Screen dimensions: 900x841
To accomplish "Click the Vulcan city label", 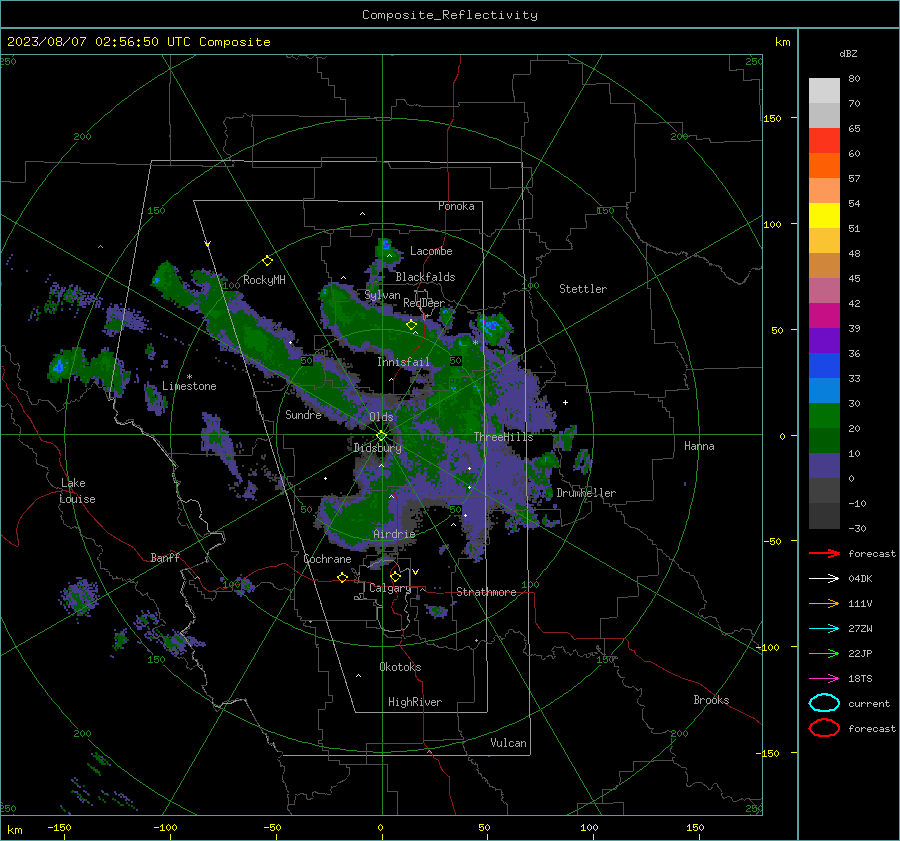I will click(x=508, y=743).
